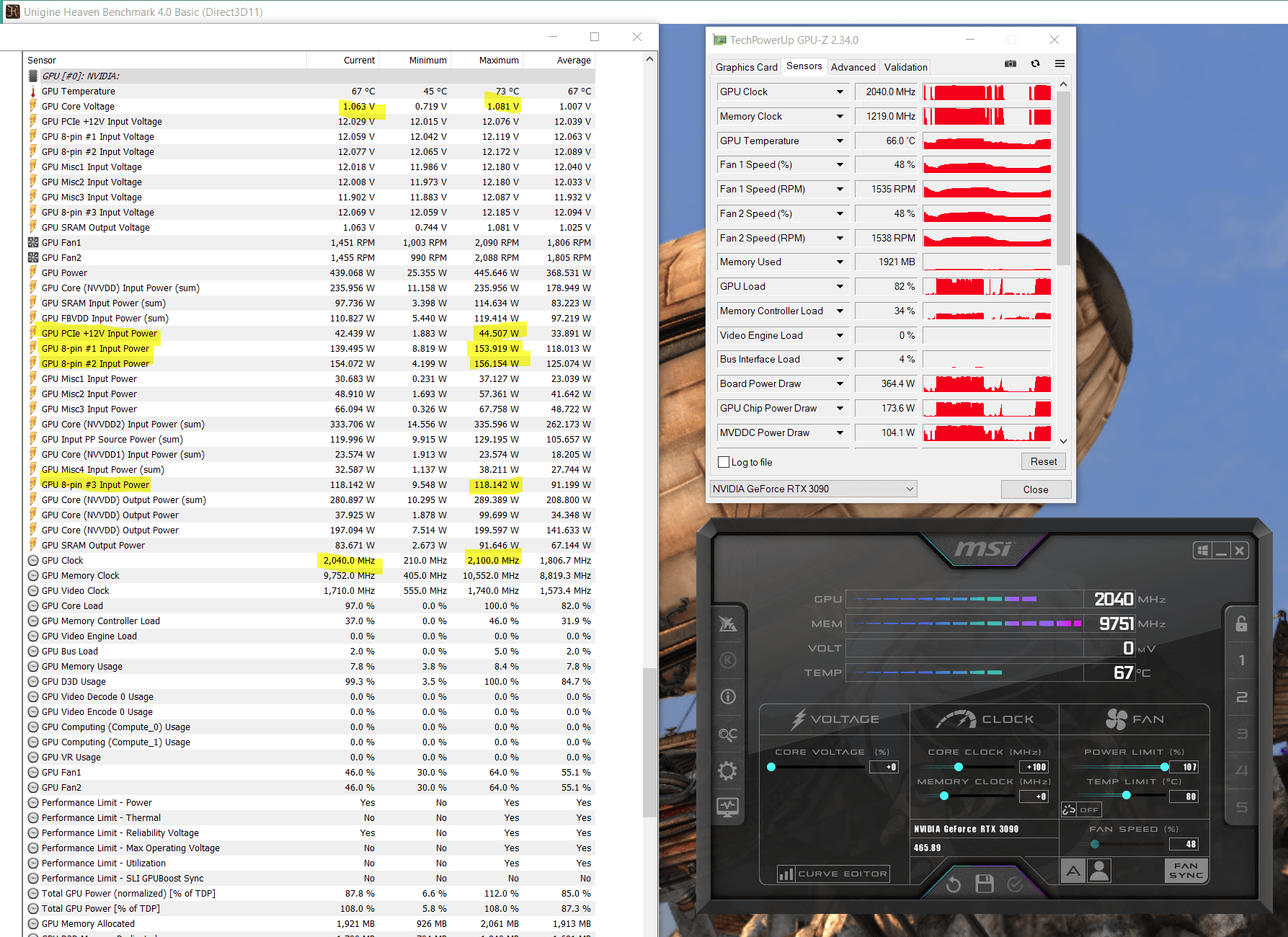Open the Memory Clock sensor dropdown
Screen dimensions: 1288x937
pos(840,117)
